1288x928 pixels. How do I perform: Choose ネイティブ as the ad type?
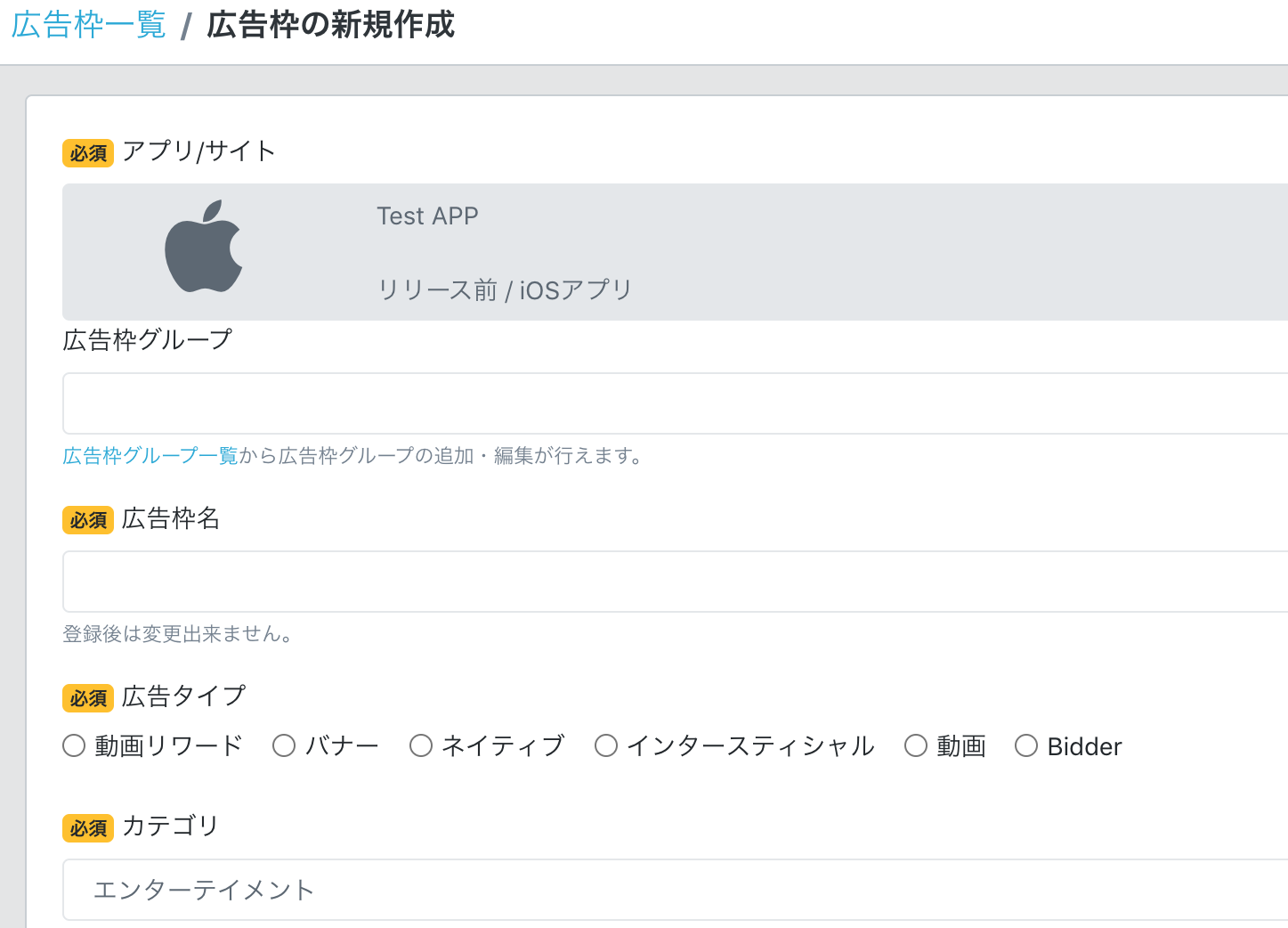pos(421,745)
